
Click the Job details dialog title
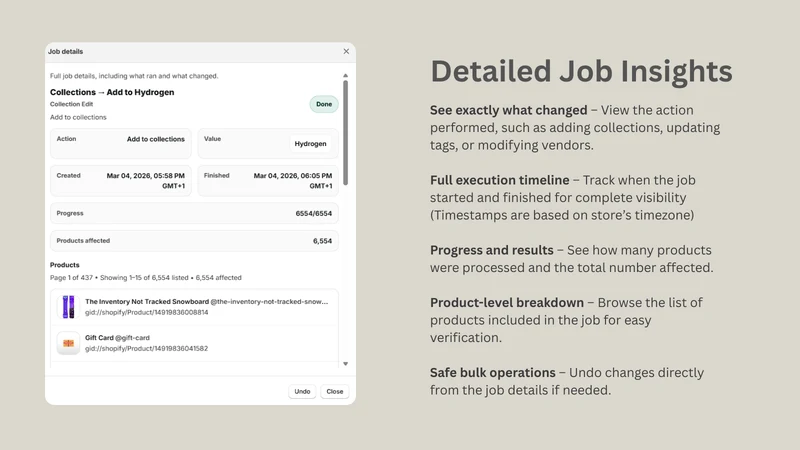(65, 52)
